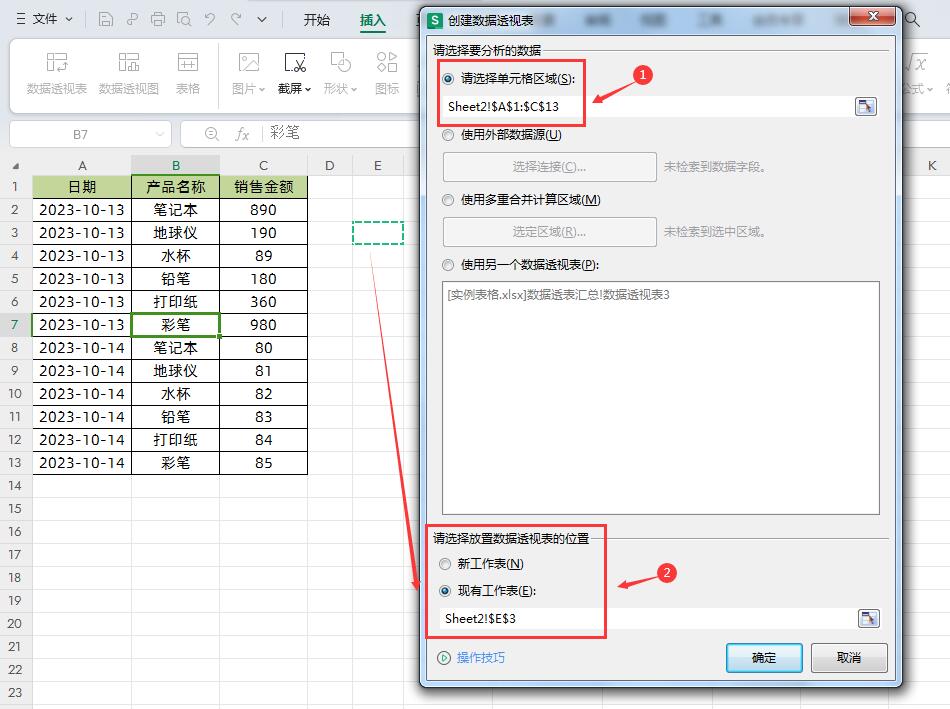Click the 操作技巧 play icon
Viewport: 950px width, 709px height.
(444, 657)
